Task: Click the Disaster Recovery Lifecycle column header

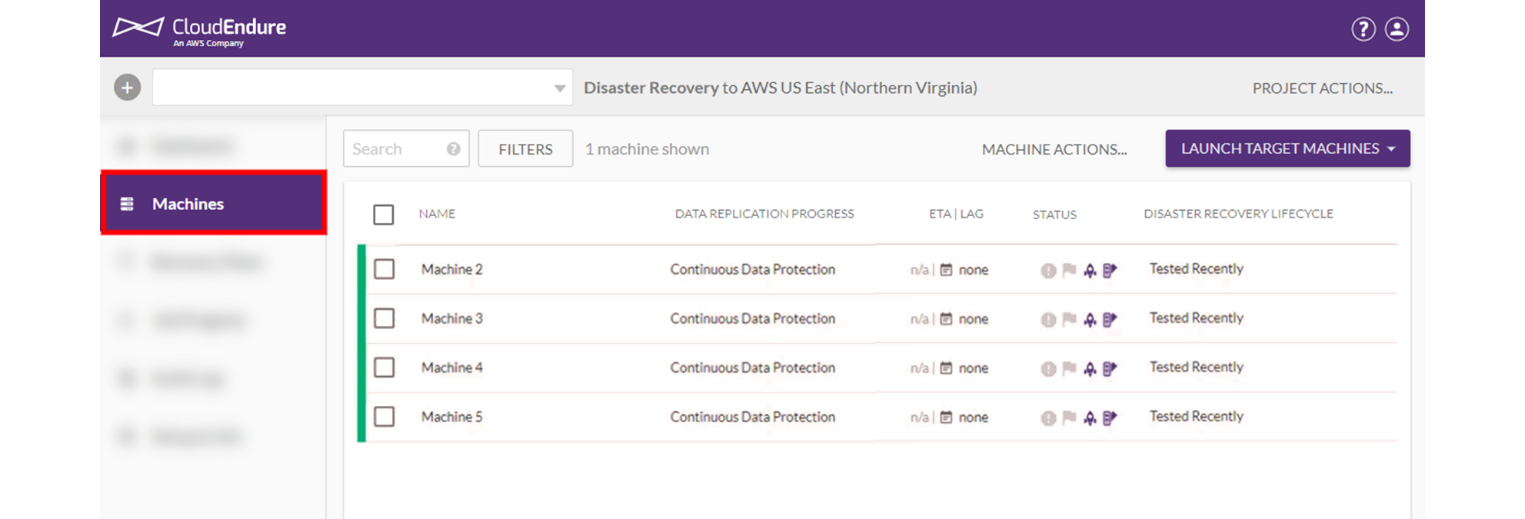Action: (x=1238, y=214)
